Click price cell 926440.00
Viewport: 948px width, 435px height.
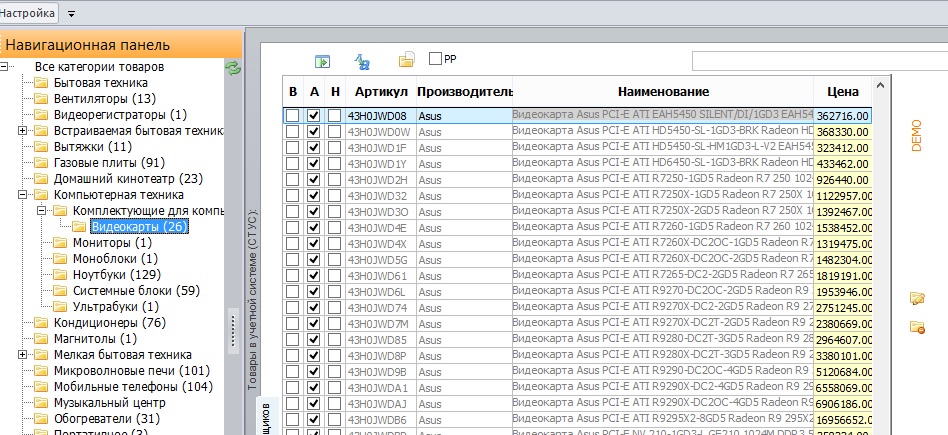click(843, 180)
